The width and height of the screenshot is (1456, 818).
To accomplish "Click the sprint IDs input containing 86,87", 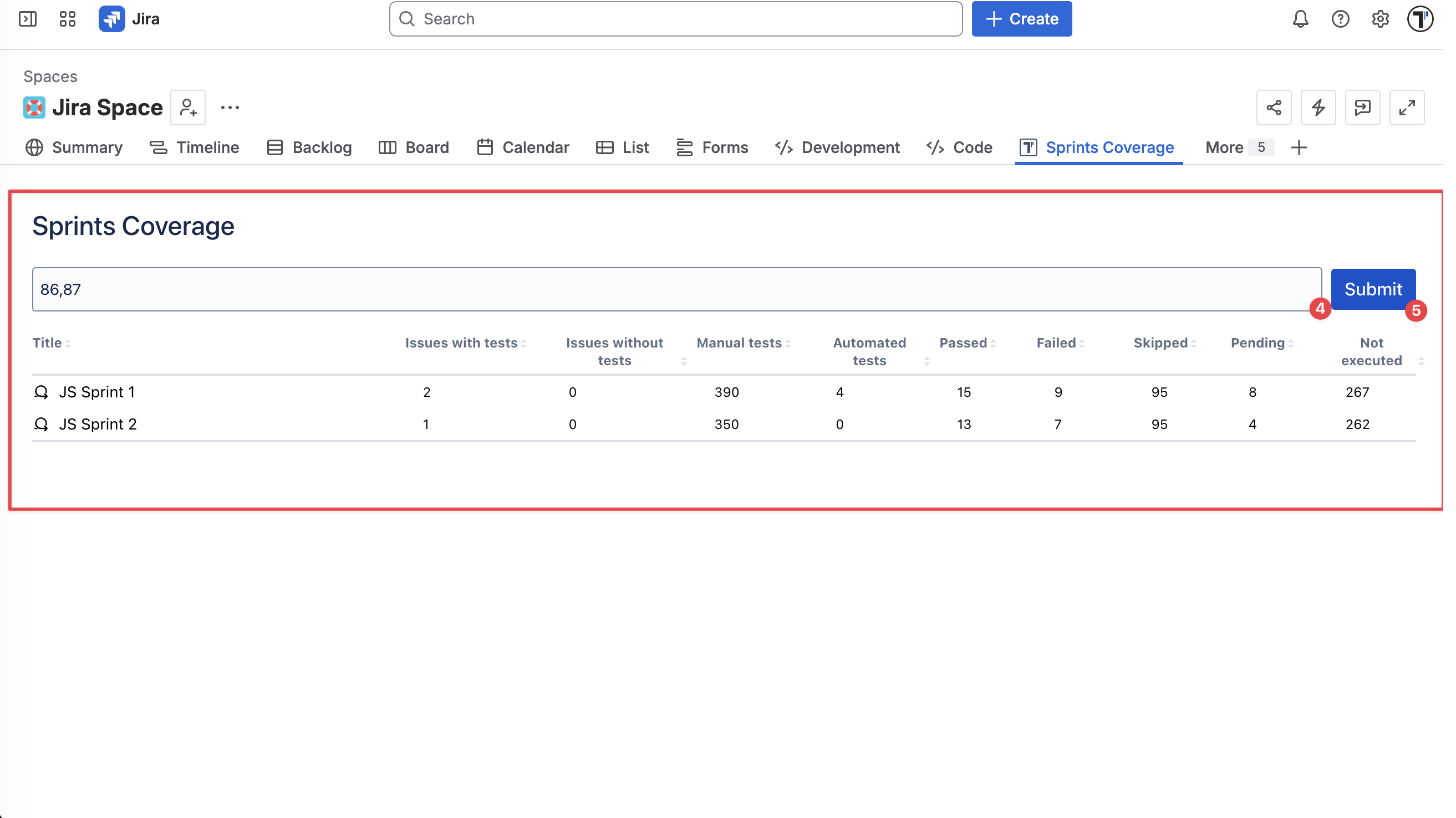I will pos(677,289).
